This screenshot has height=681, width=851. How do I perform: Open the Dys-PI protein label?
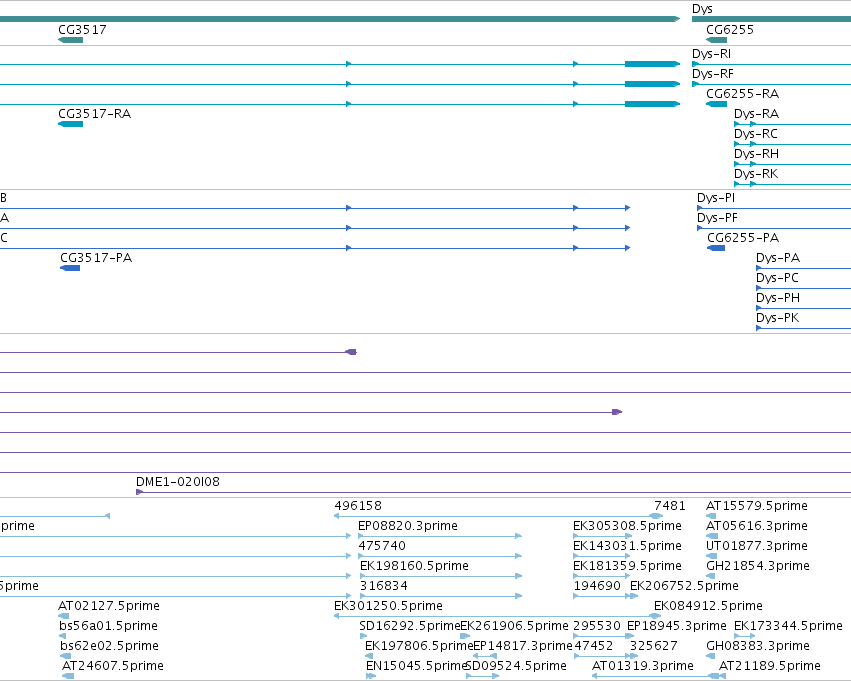[x=716, y=198]
